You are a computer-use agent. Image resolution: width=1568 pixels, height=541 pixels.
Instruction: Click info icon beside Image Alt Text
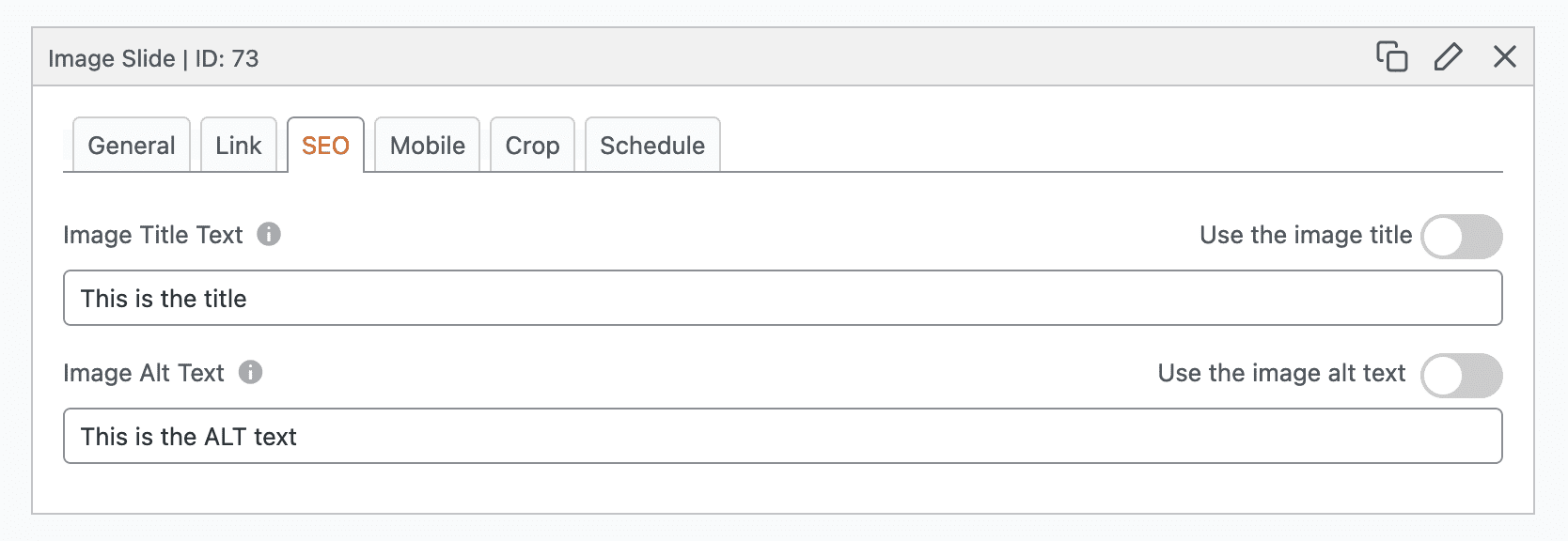250,372
